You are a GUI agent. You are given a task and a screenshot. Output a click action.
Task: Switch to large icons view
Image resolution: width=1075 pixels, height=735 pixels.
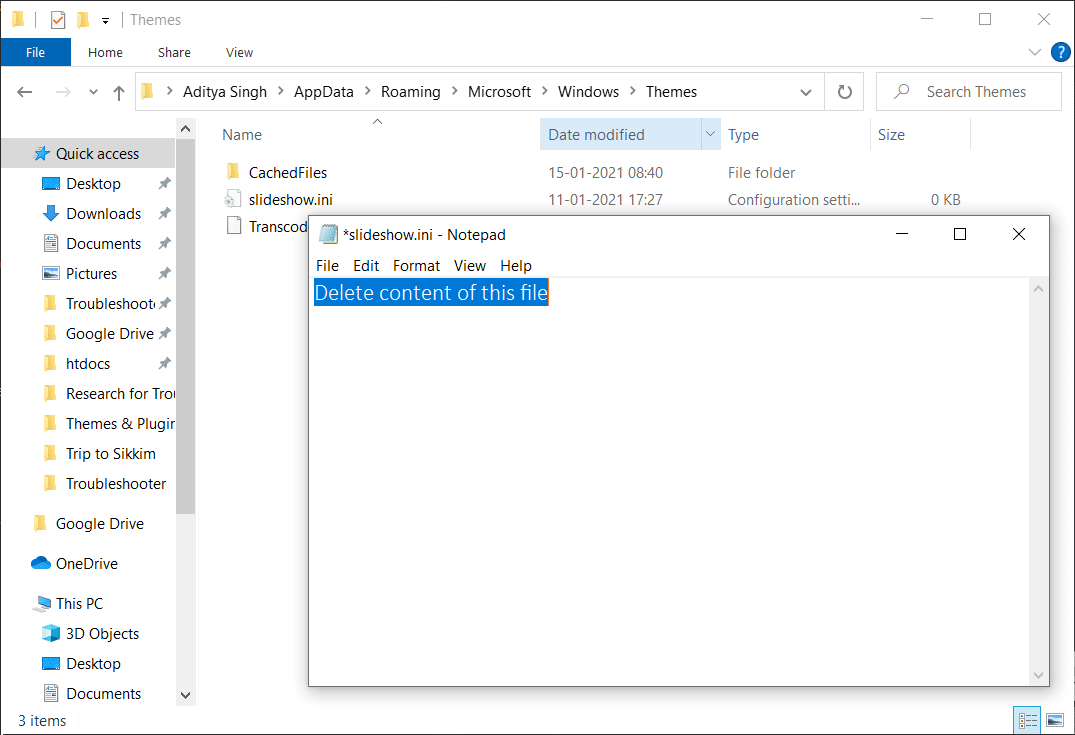(x=1054, y=720)
